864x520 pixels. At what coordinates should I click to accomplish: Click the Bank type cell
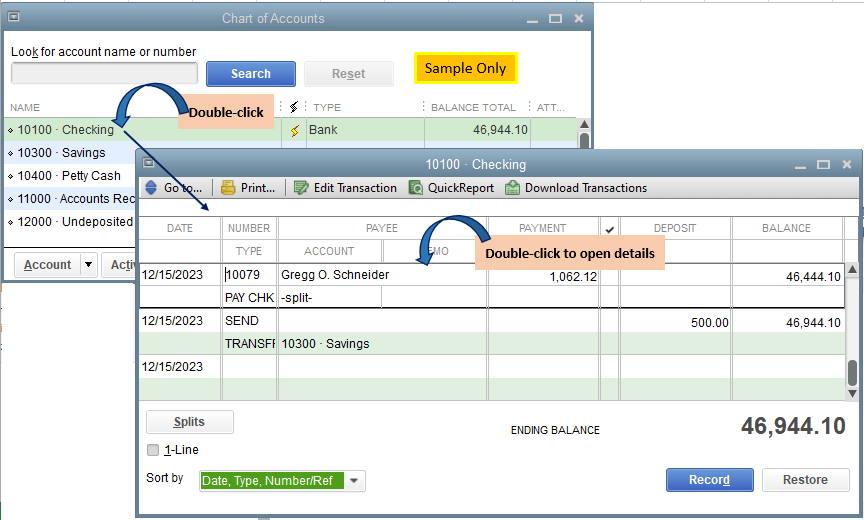pyautogui.click(x=323, y=130)
